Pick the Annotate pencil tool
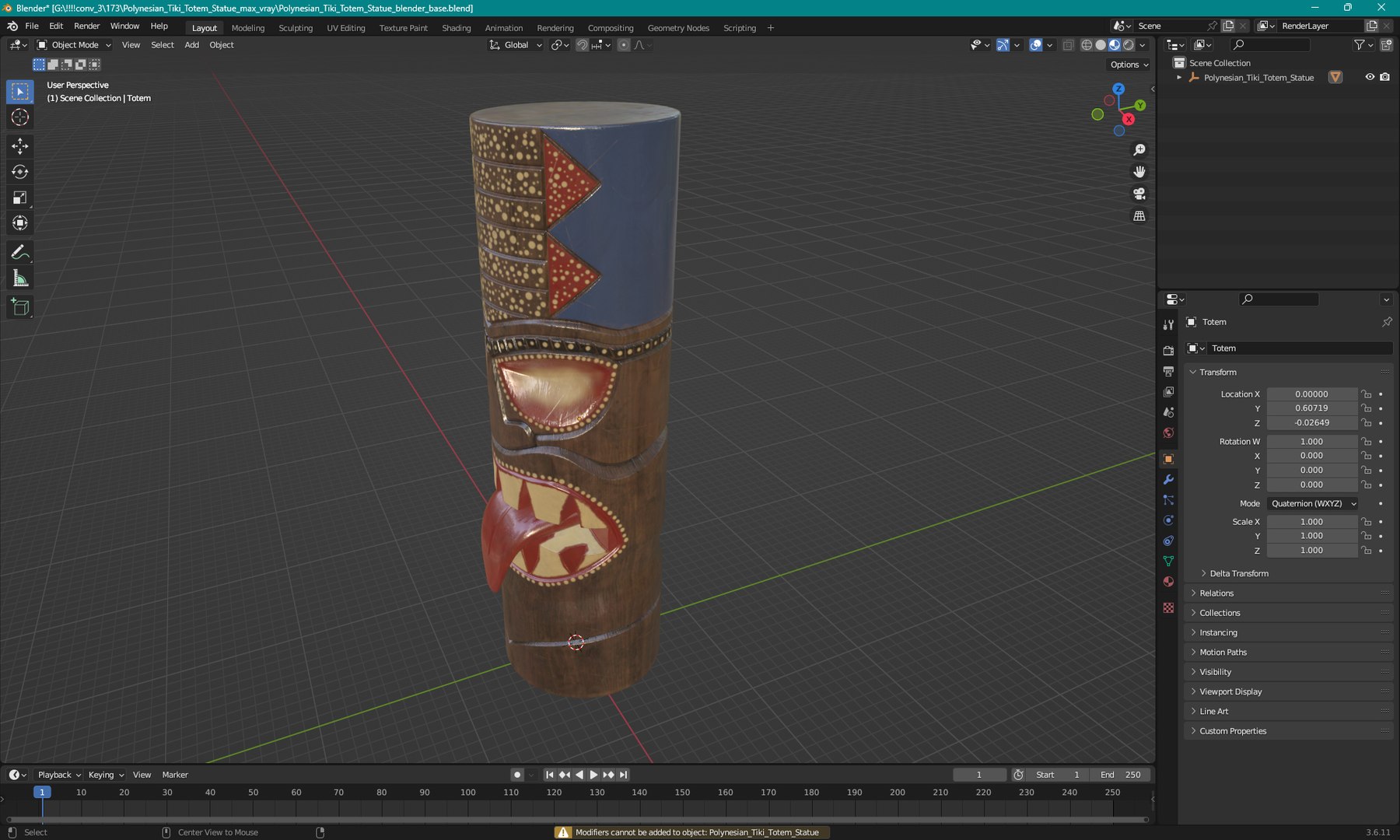1400x840 pixels. tap(20, 253)
